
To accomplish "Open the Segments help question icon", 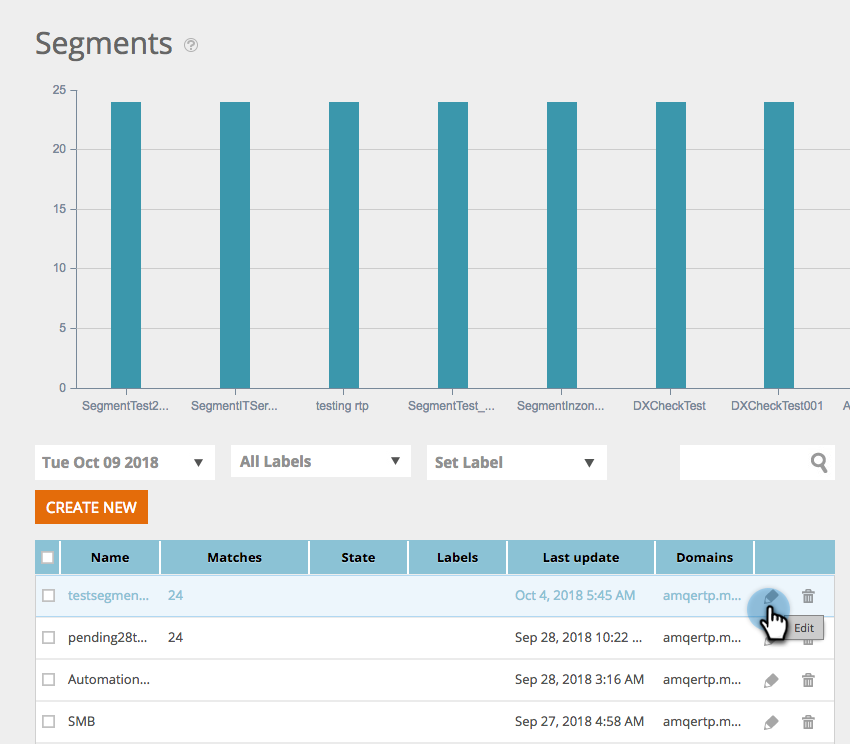I will [x=191, y=45].
